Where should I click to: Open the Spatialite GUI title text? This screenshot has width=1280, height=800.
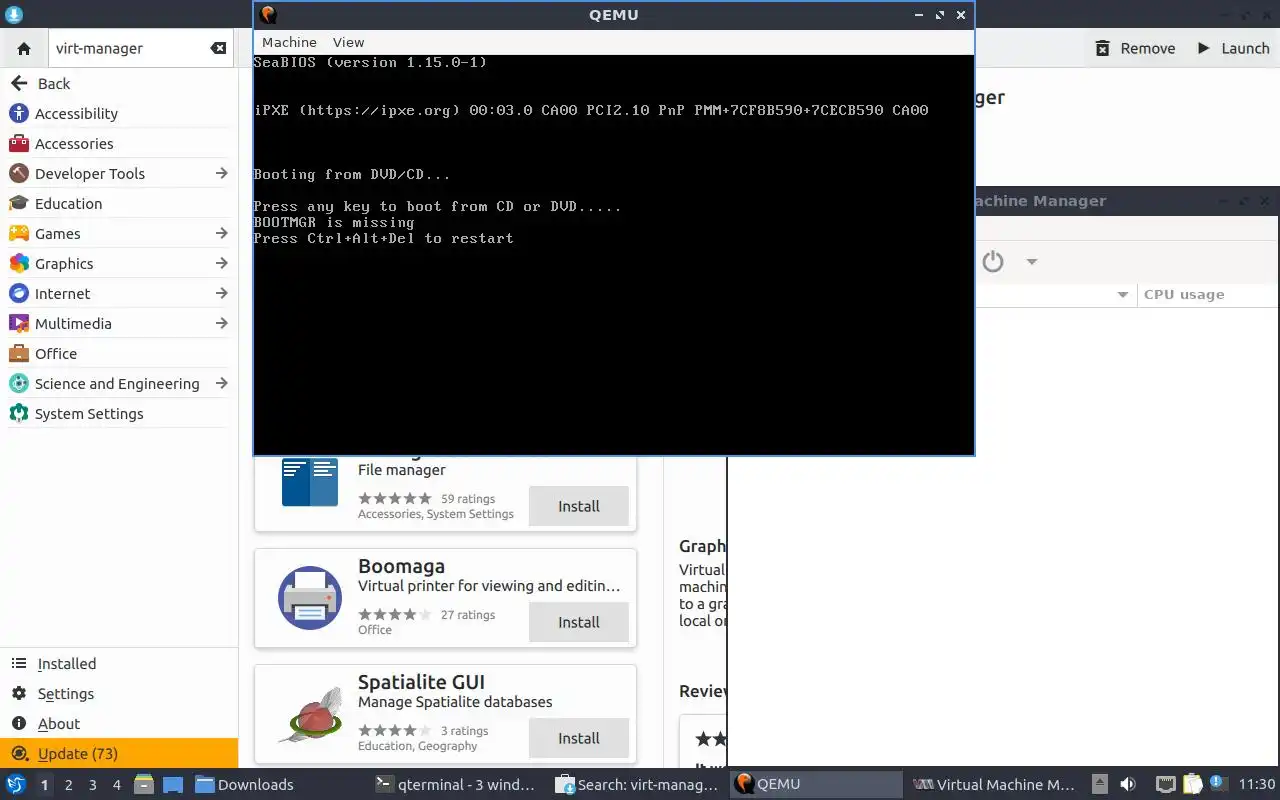[421, 682]
